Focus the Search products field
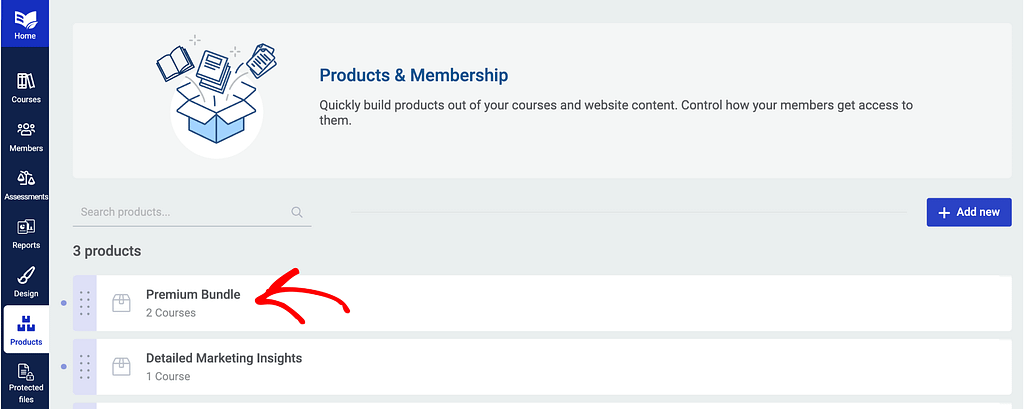The image size is (1024, 409). coord(192,212)
